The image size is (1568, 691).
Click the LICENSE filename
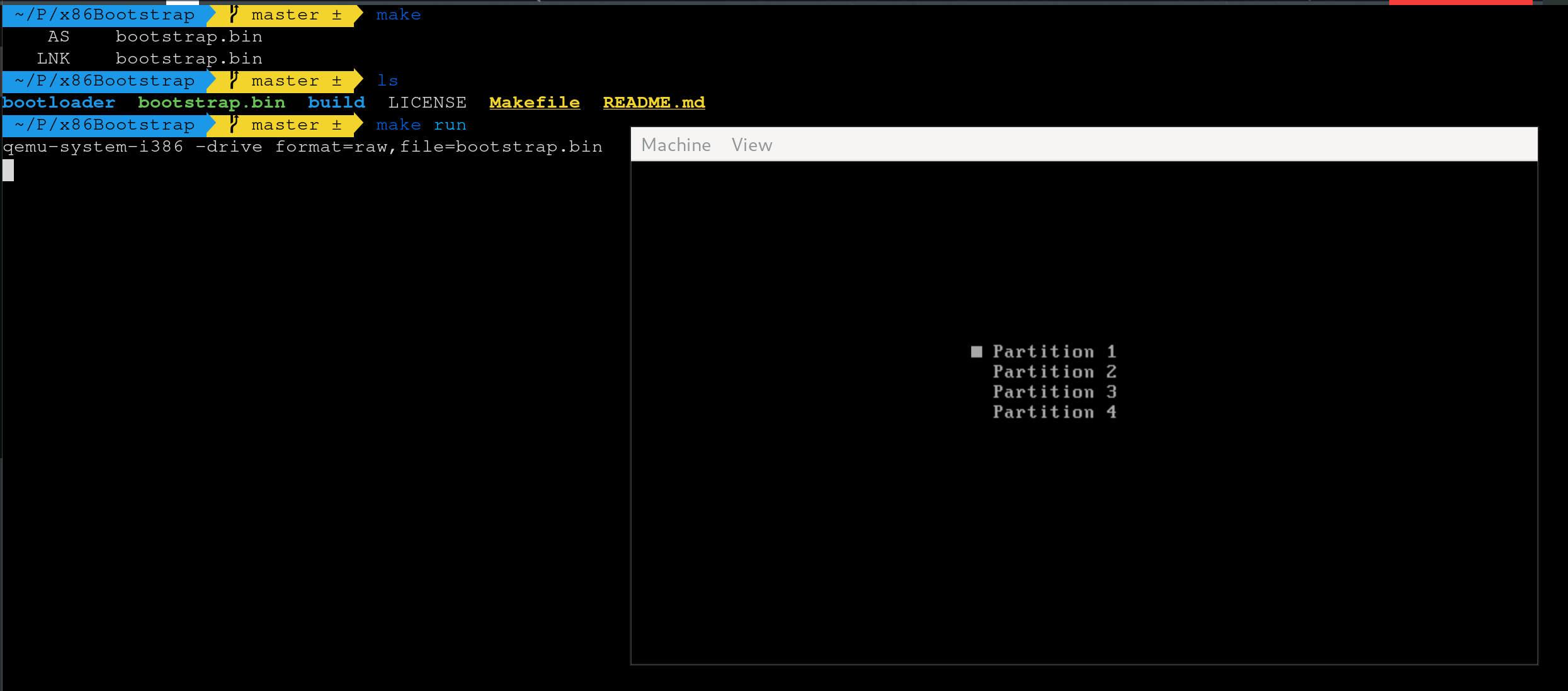pos(427,103)
